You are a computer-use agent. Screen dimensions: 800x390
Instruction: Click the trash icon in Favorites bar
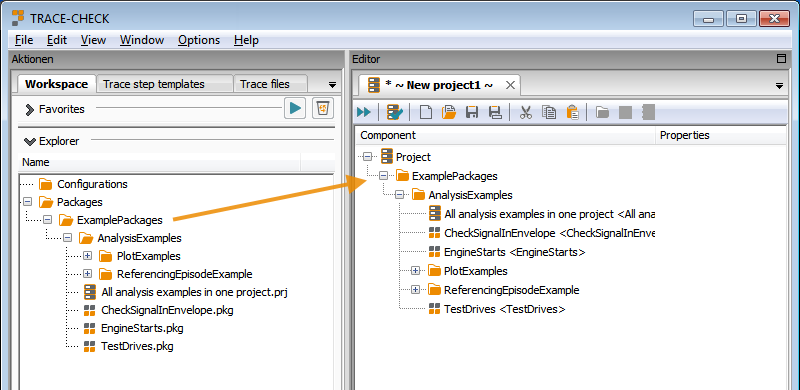(x=323, y=108)
